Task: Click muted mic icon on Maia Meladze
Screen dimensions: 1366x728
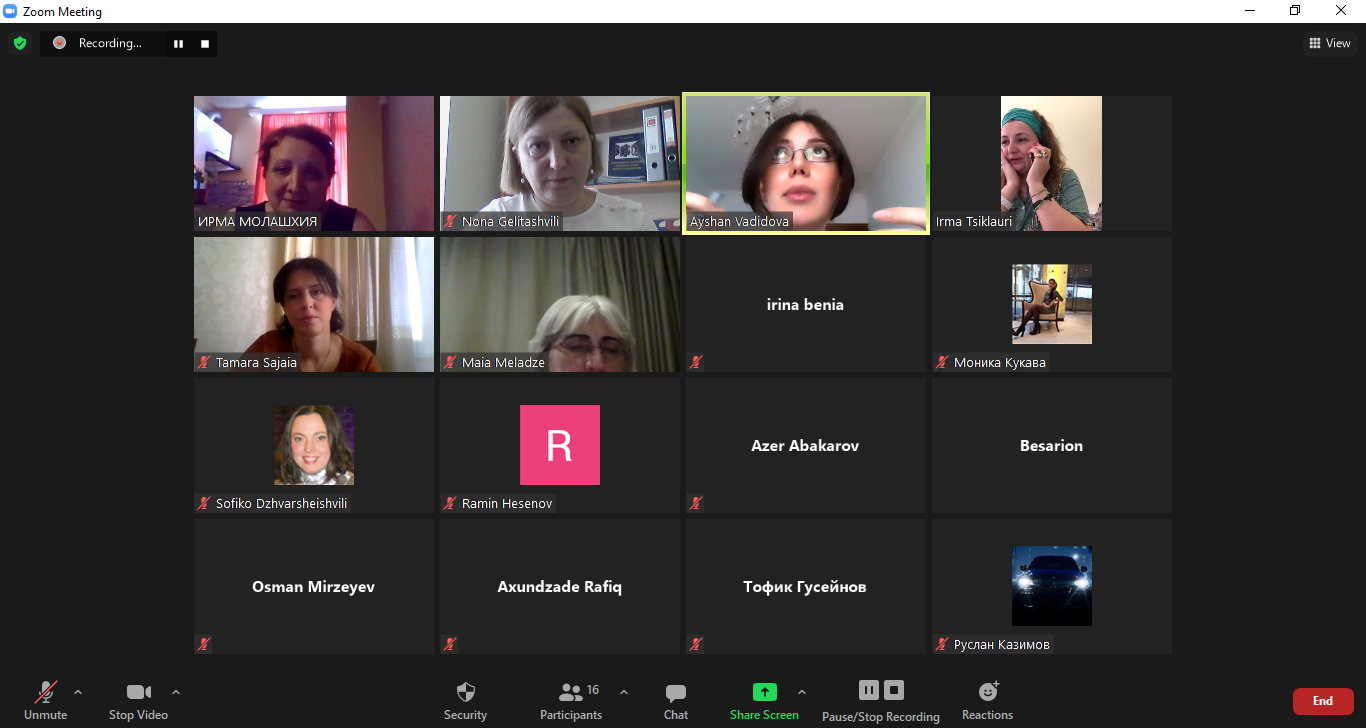Action: pyautogui.click(x=451, y=363)
